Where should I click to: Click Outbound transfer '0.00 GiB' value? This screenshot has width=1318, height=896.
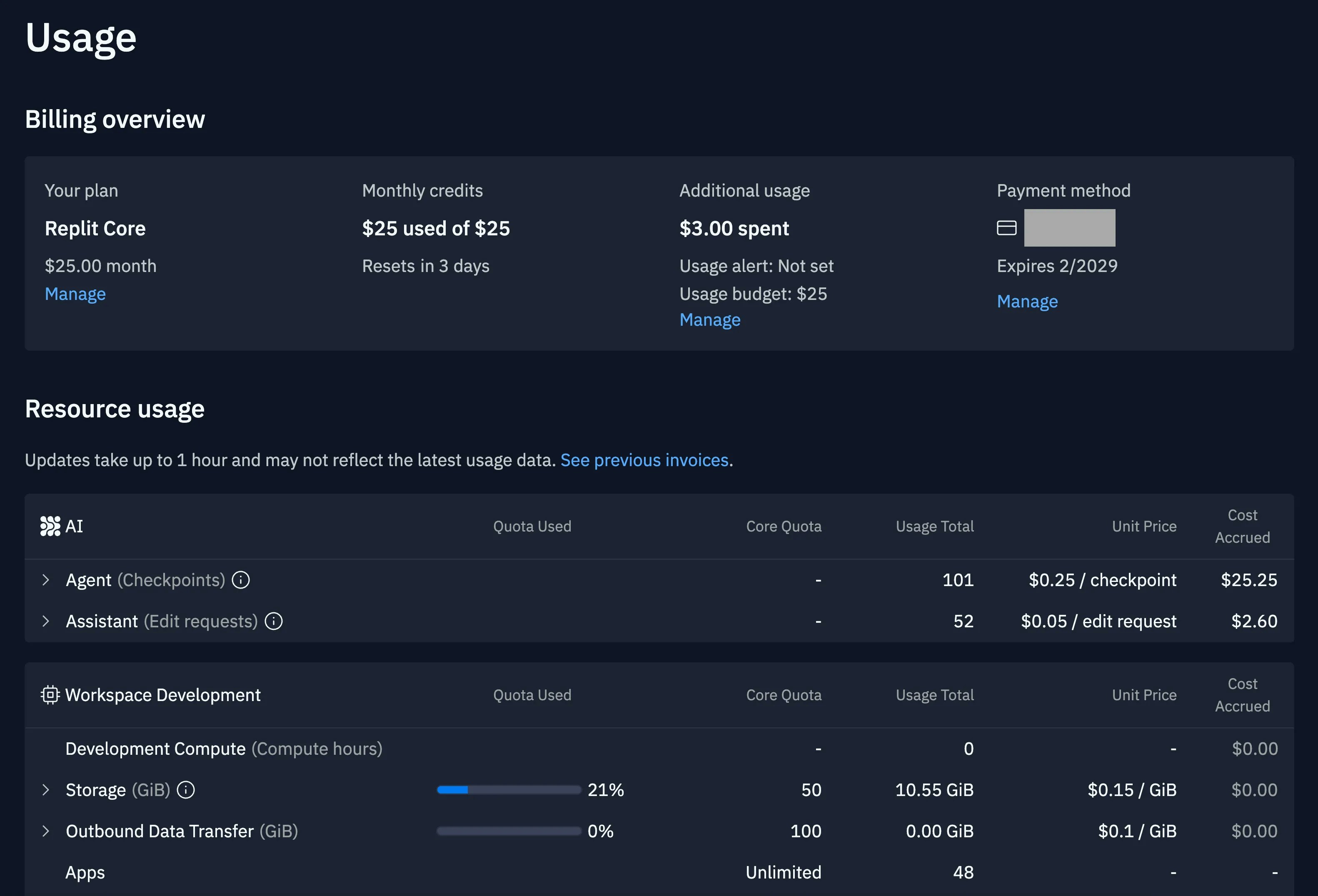(x=940, y=831)
